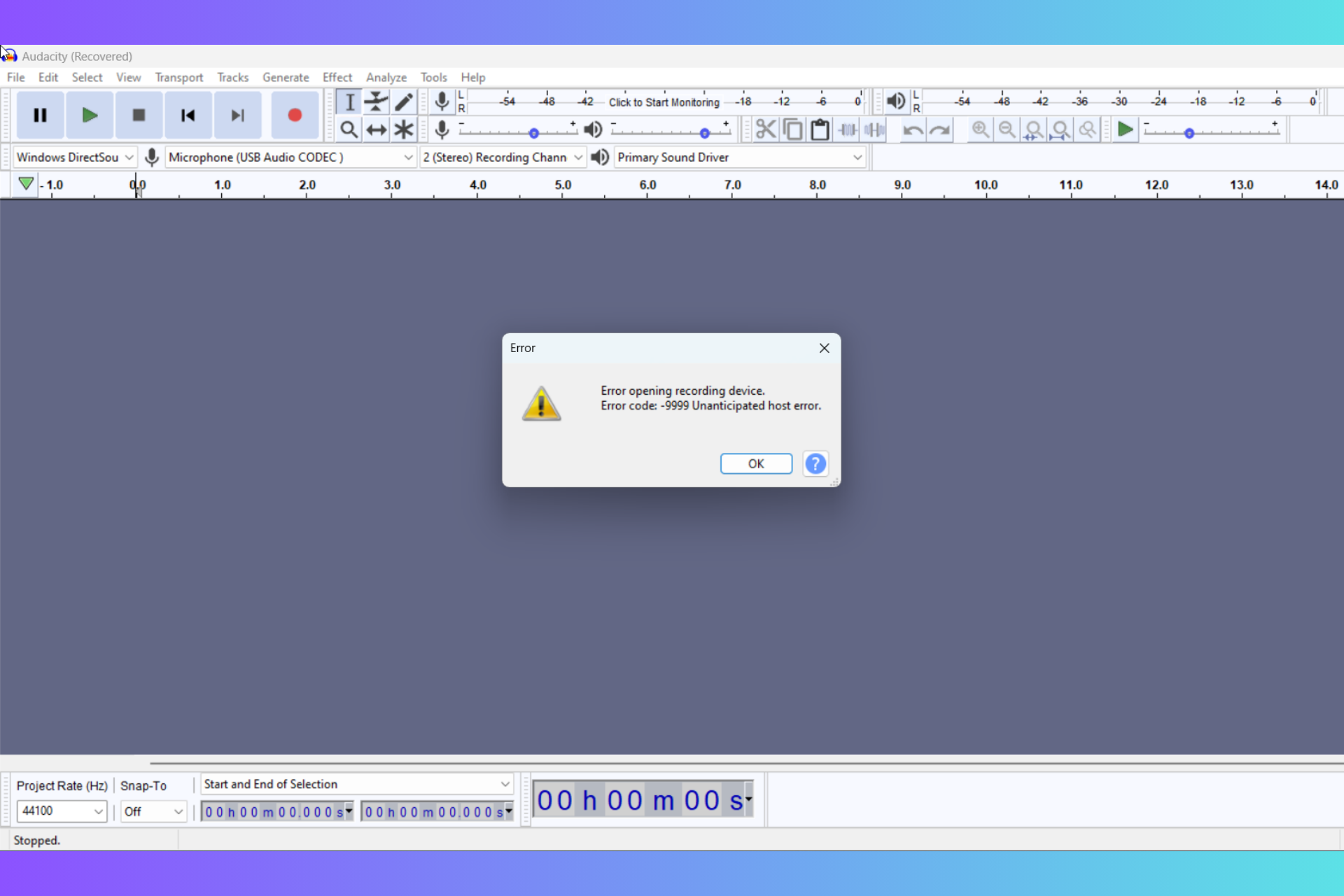The image size is (1344, 896).
Task: Click the Trim audio icon
Action: (x=848, y=130)
